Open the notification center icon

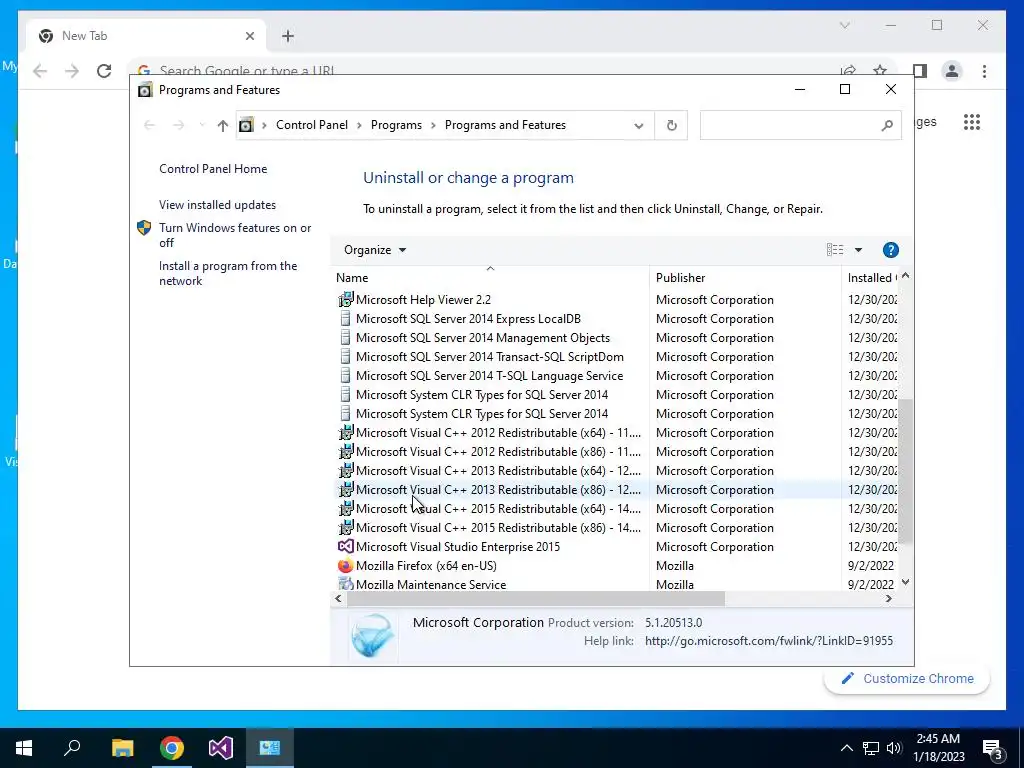pos(993,748)
